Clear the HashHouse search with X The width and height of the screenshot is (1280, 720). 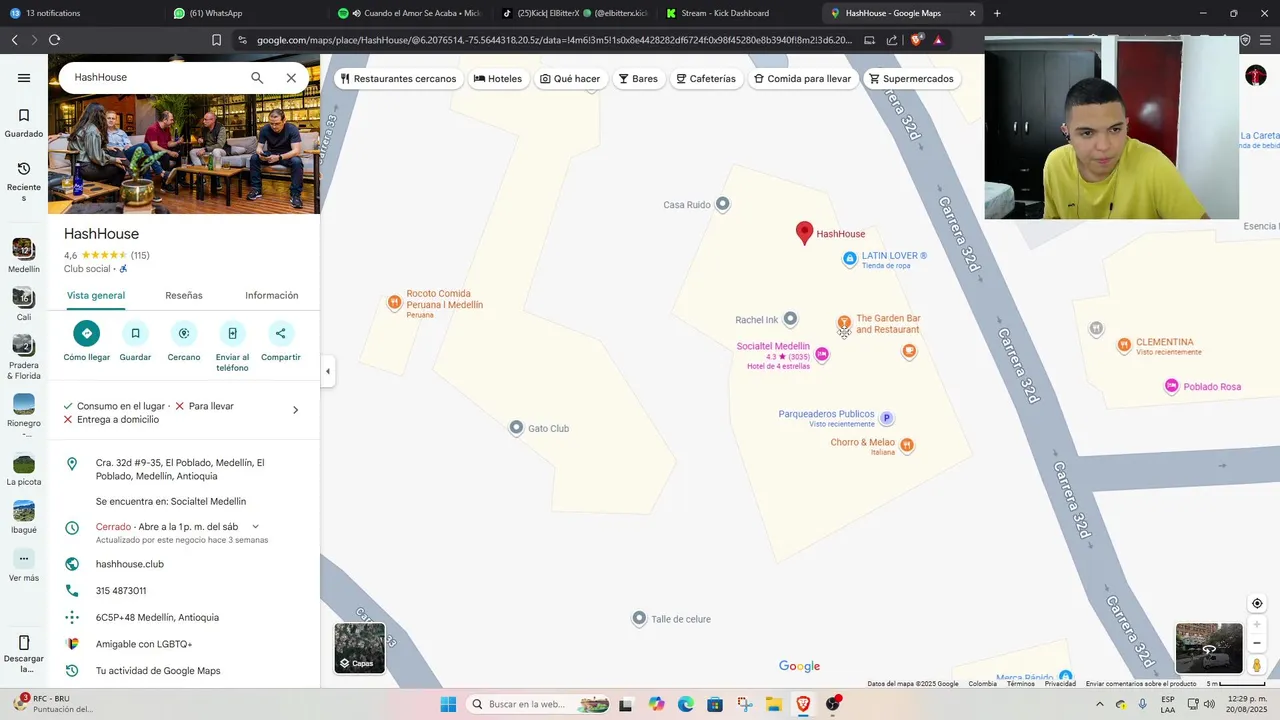[291, 78]
